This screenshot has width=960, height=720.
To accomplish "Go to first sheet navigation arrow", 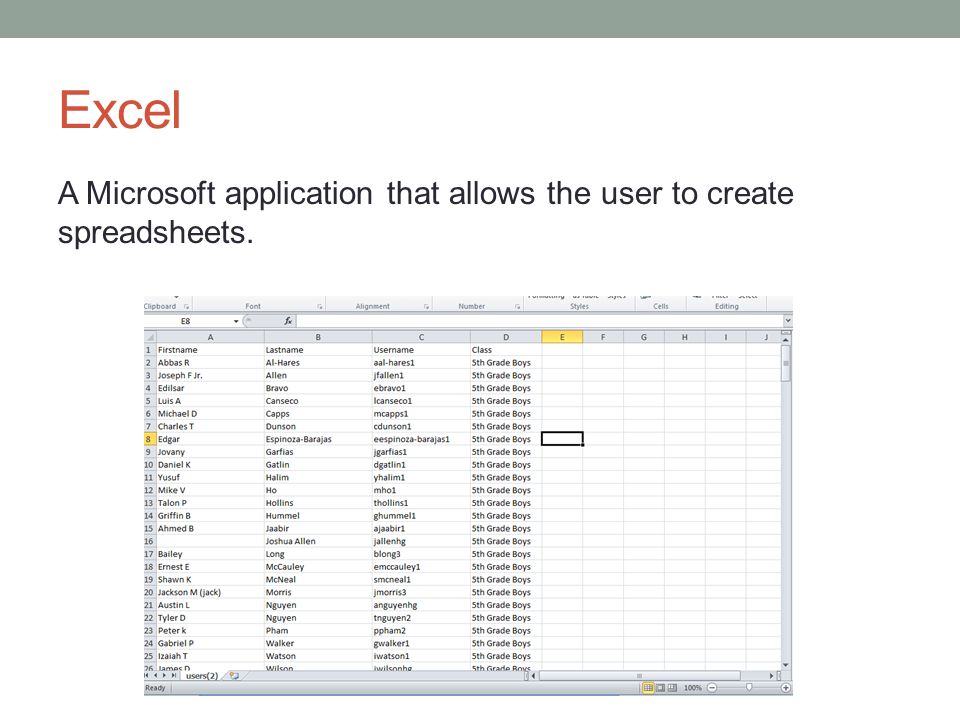I will pos(147,675).
